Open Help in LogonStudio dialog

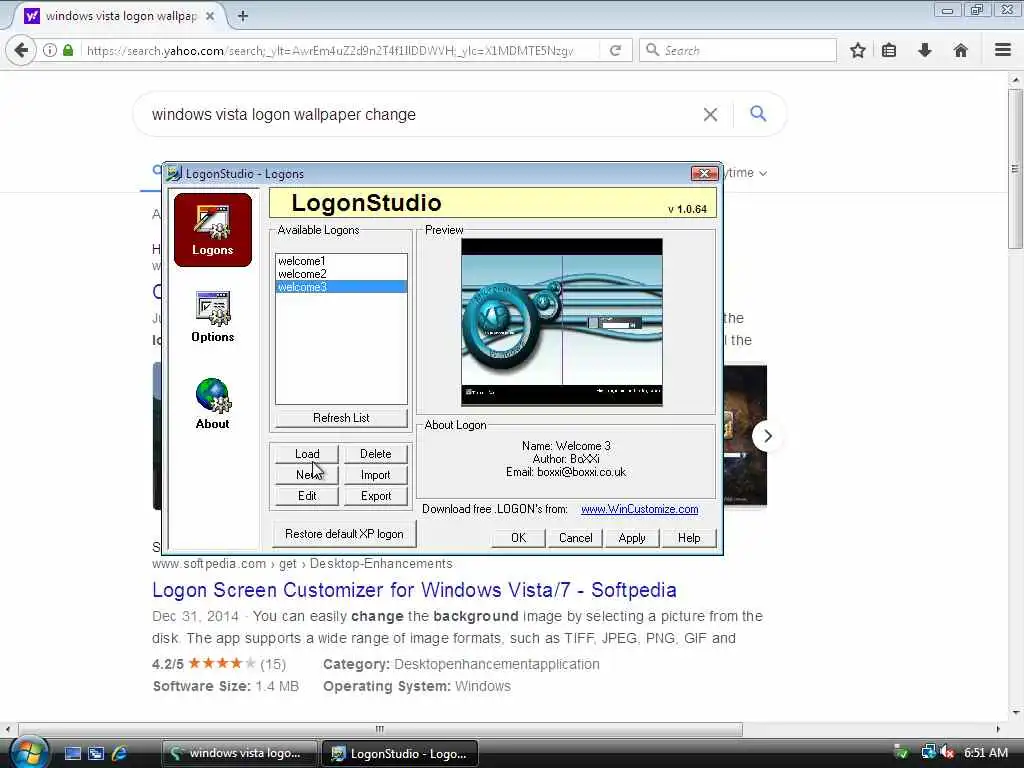(689, 537)
